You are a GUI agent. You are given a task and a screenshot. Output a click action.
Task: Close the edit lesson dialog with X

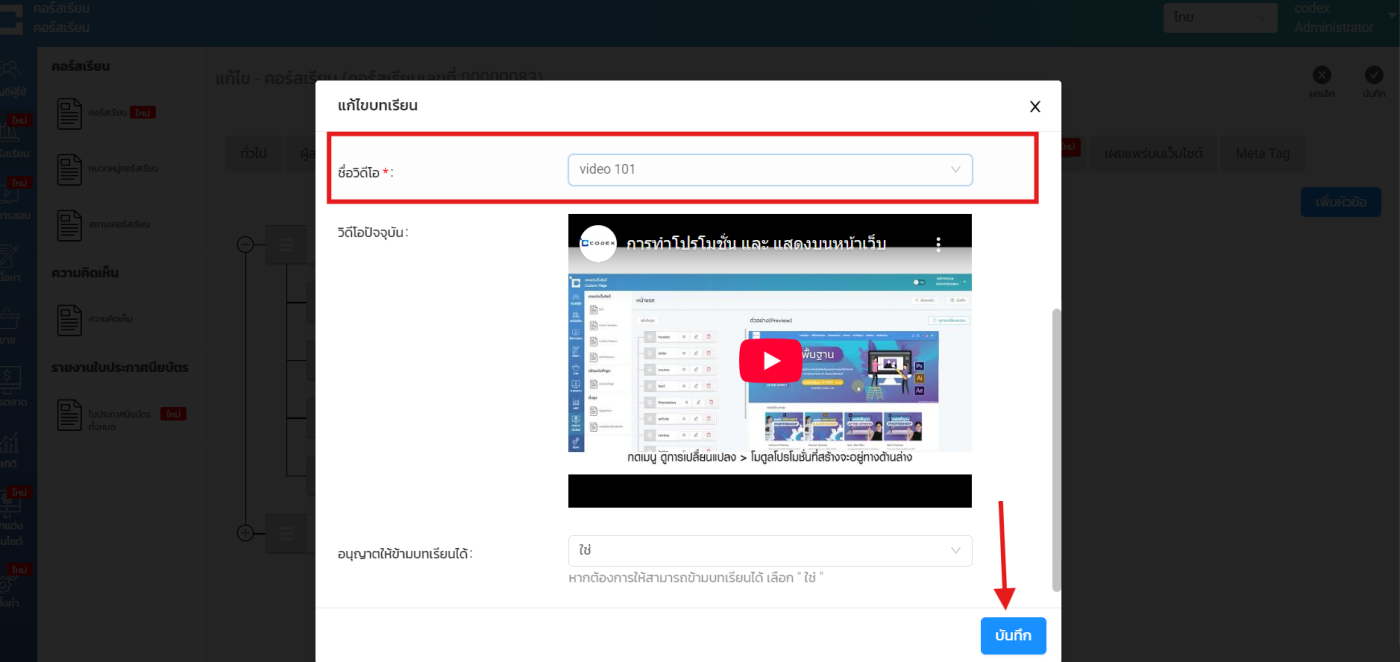1035,106
